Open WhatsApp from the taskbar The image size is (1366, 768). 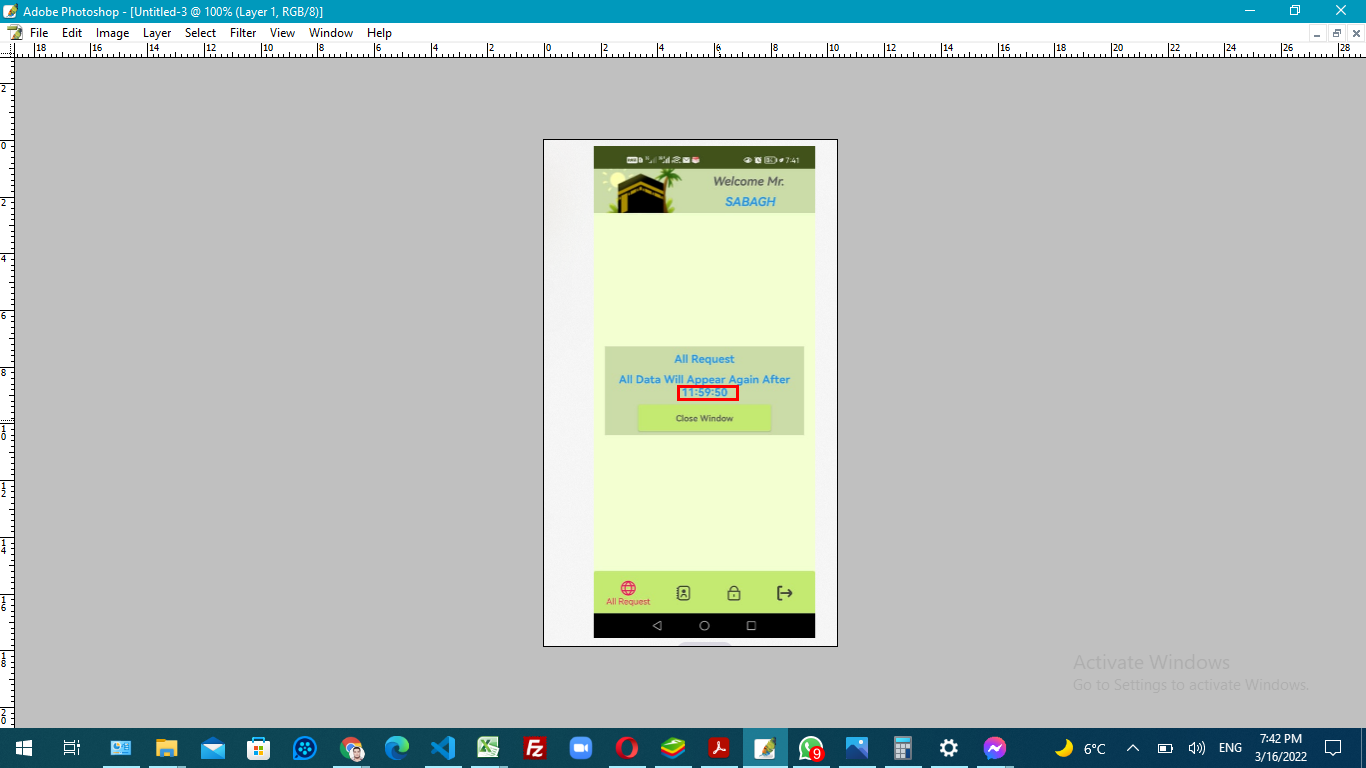coord(811,748)
